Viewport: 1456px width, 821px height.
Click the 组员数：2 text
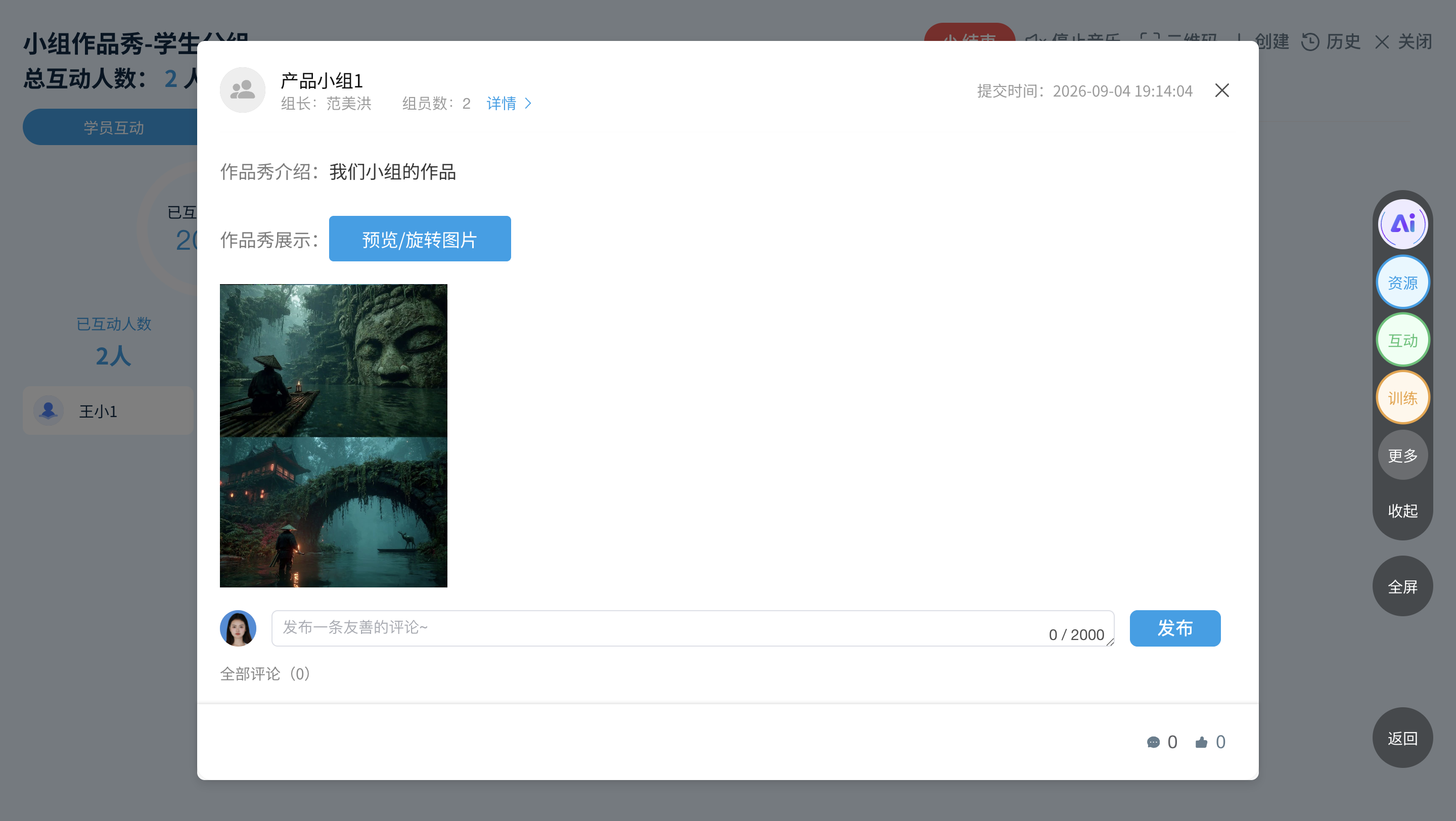(x=436, y=104)
